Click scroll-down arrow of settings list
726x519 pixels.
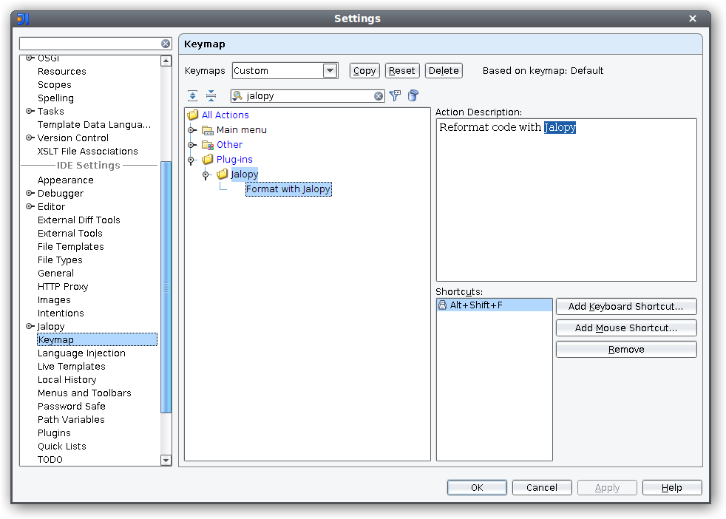[x=166, y=460]
